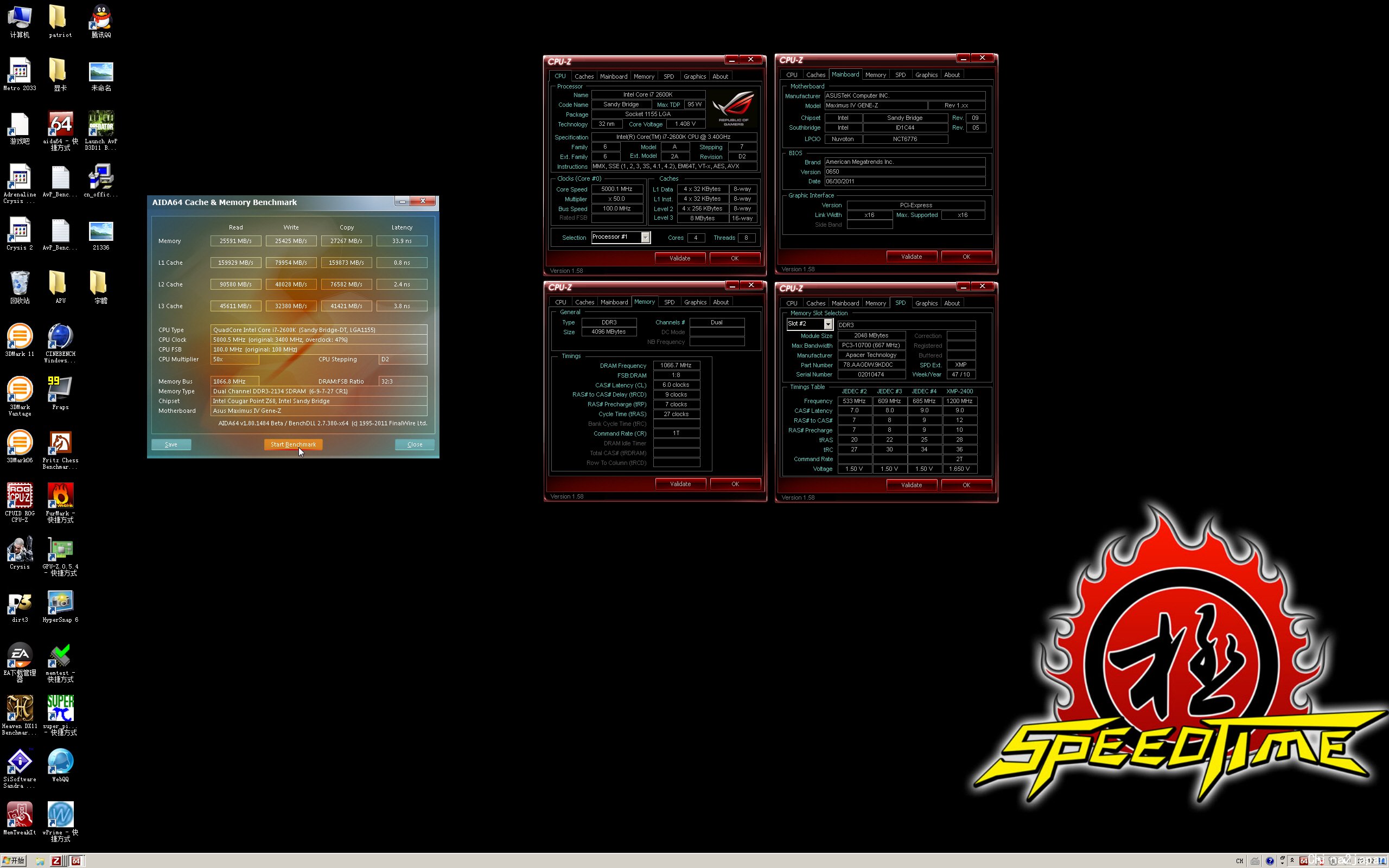Image resolution: width=1389 pixels, height=868 pixels.
Task: Launch MemTweakIt desktop icon
Action: coord(20,818)
